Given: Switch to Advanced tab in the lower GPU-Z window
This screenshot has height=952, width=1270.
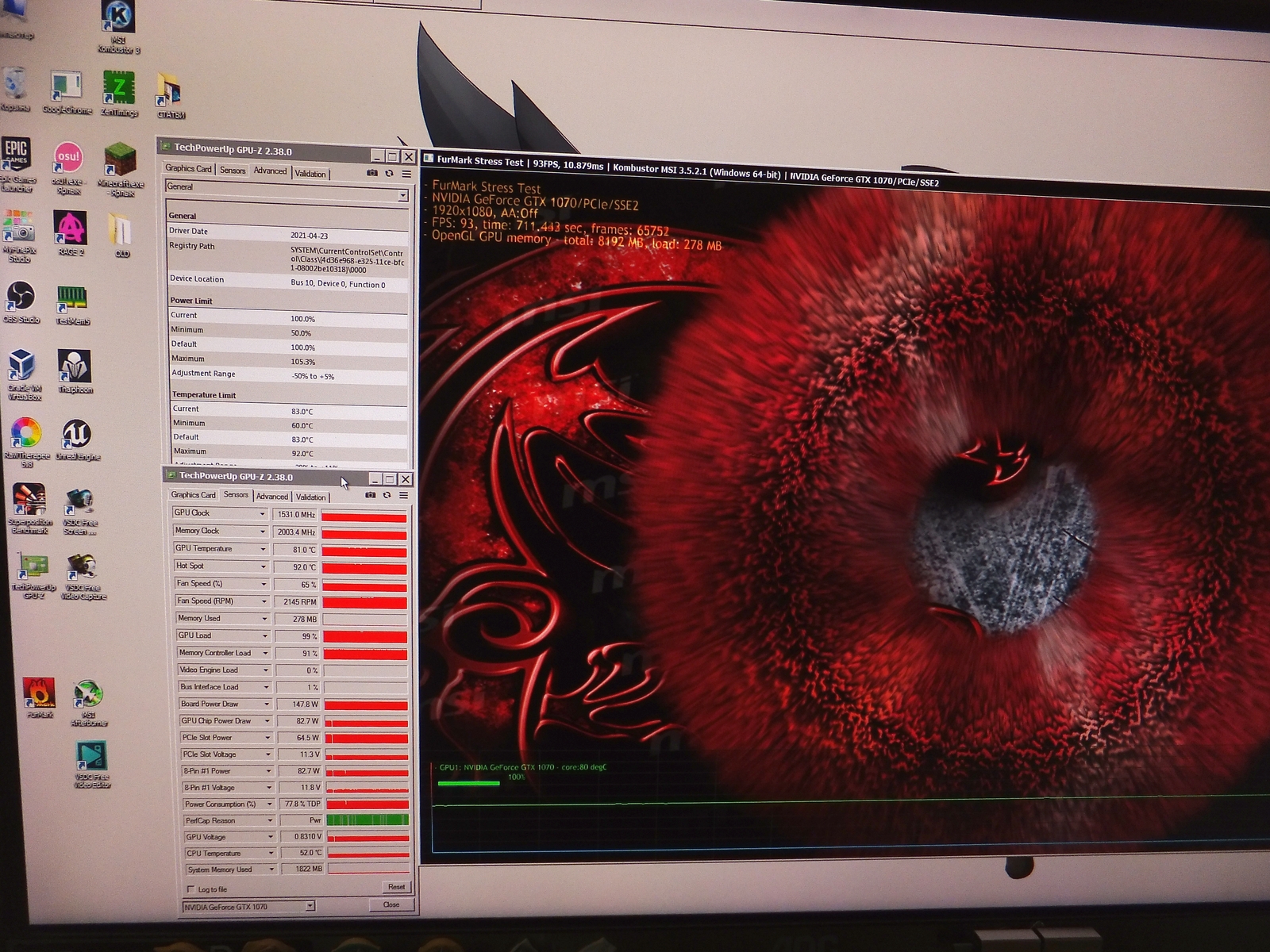Looking at the screenshot, I should [272, 497].
